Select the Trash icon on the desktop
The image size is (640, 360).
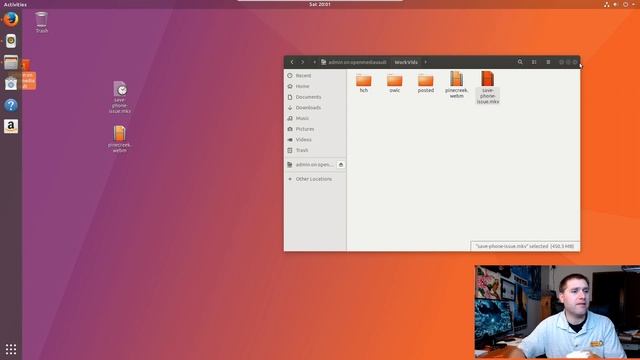(42, 22)
